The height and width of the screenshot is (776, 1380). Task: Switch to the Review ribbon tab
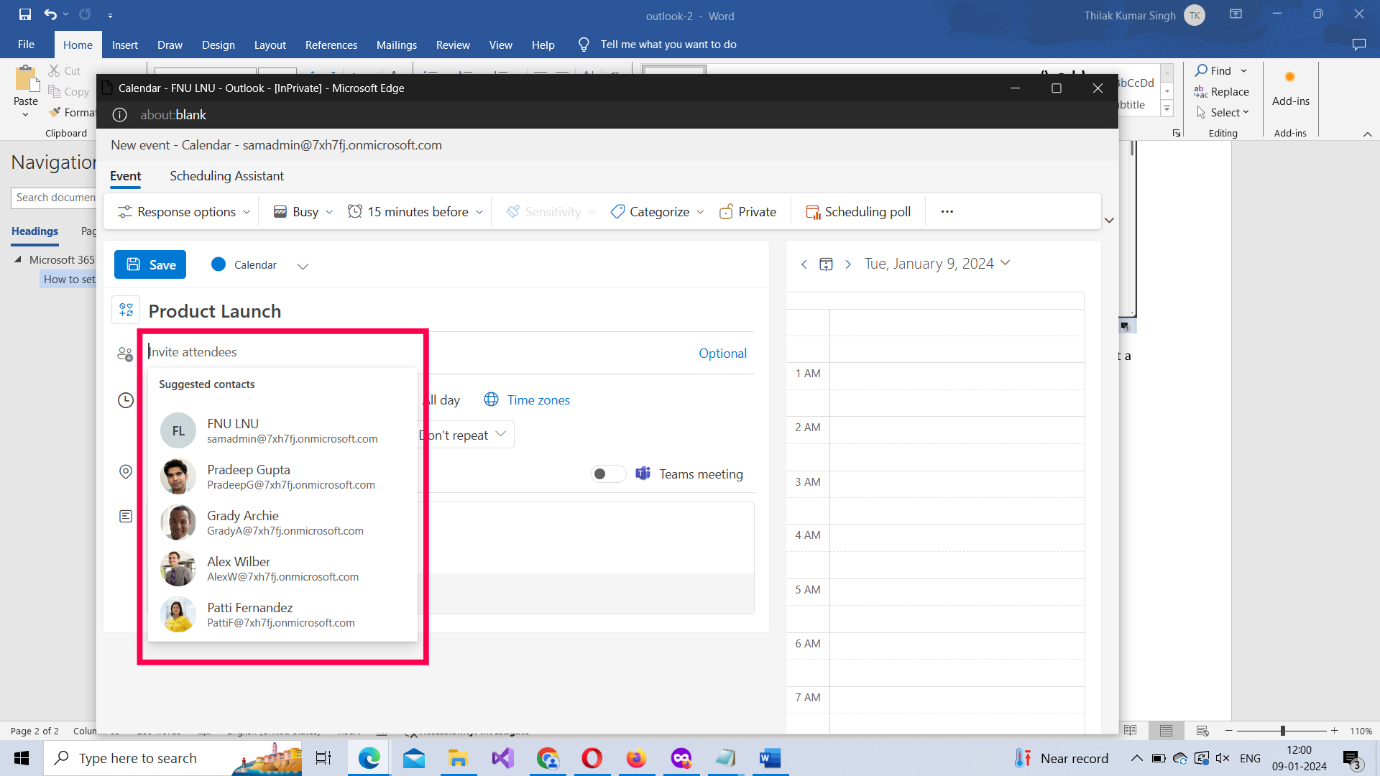tap(453, 45)
